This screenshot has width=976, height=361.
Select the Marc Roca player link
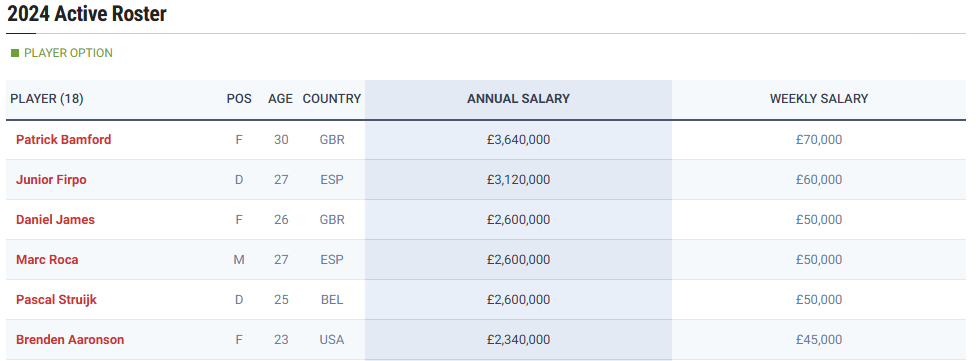47,260
